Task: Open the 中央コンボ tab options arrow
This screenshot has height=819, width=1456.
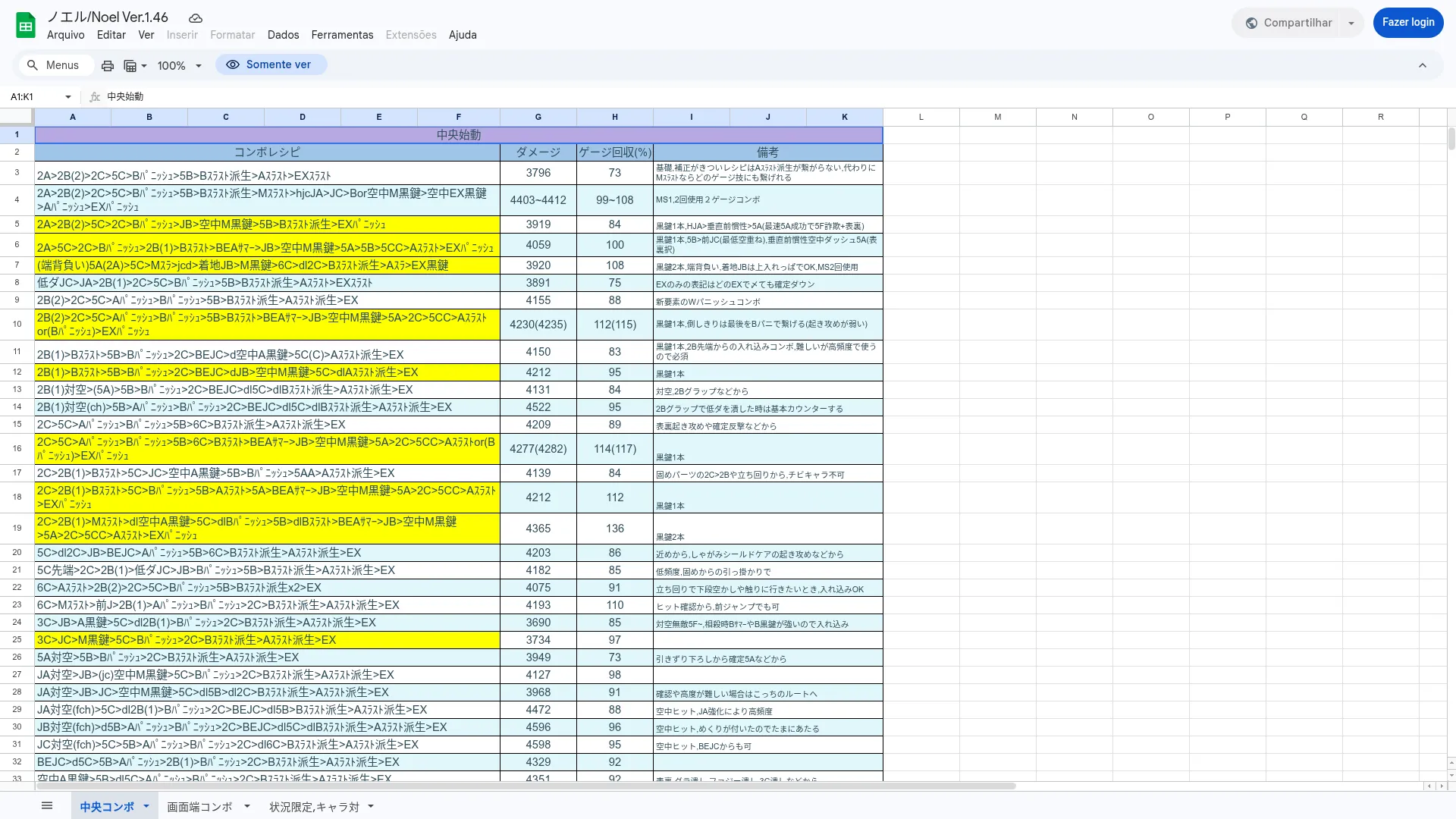Action: pos(146,806)
